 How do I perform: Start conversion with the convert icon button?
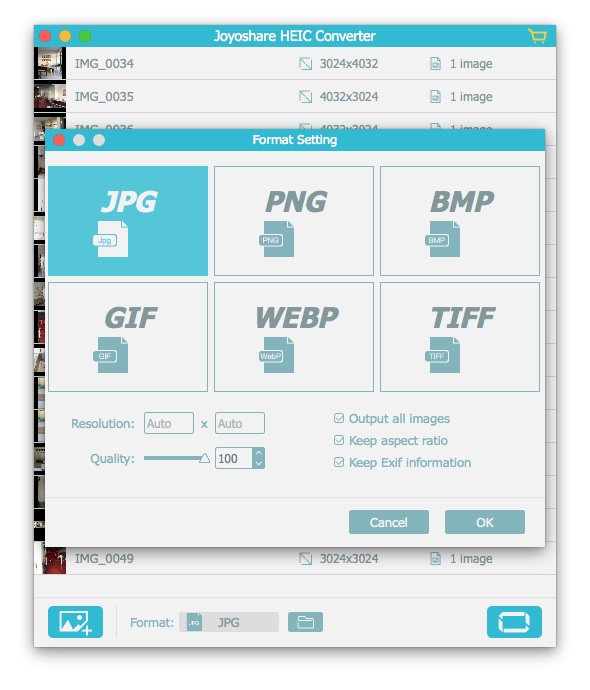[x=514, y=622]
